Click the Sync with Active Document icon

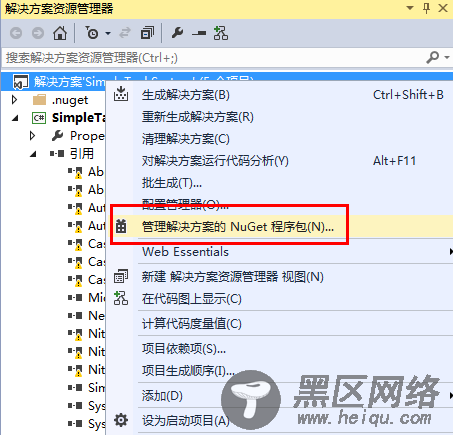point(125,33)
